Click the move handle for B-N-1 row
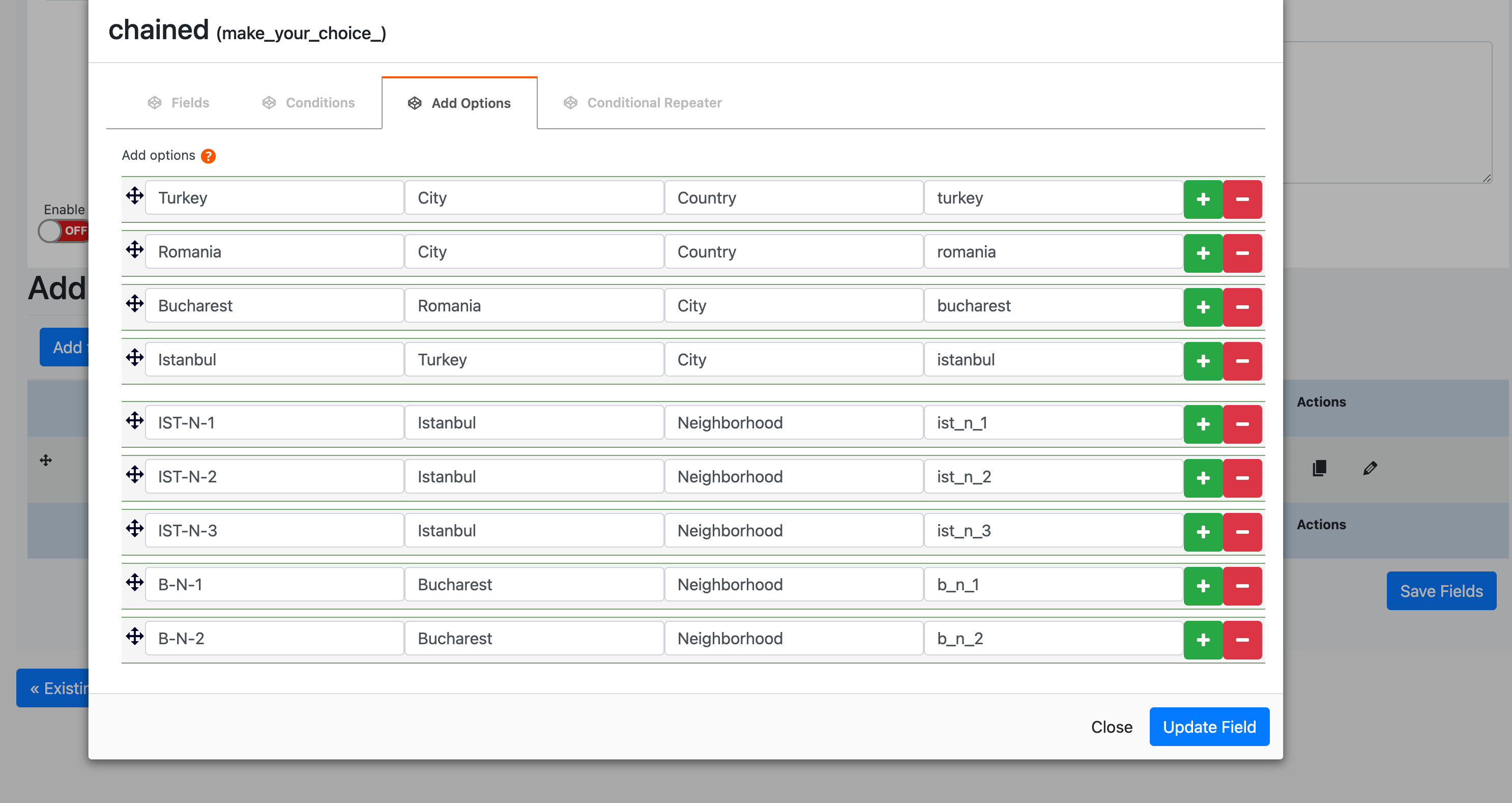This screenshot has width=1512, height=803. click(x=134, y=583)
